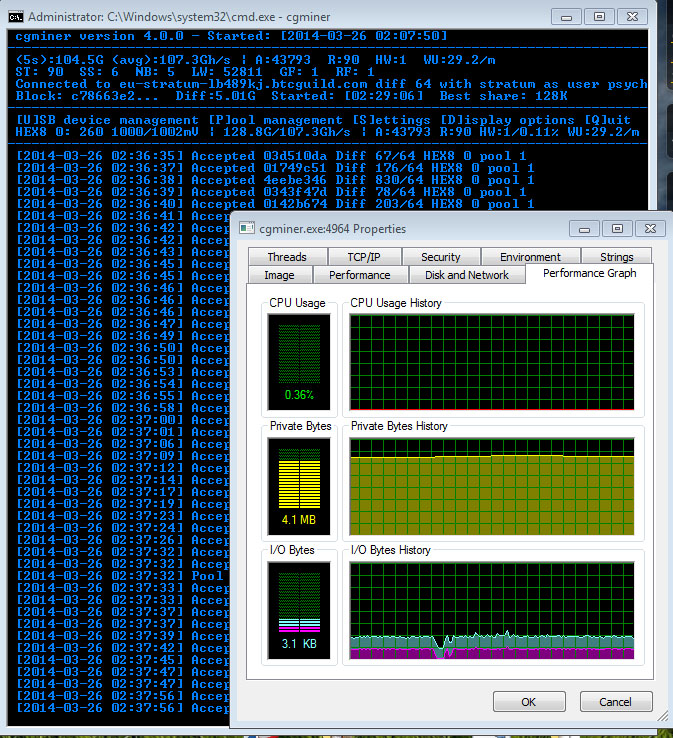The height and width of the screenshot is (738, 673).
Task: Click the cgminer version 4.0.0 header line
Action: coord(231,36)
